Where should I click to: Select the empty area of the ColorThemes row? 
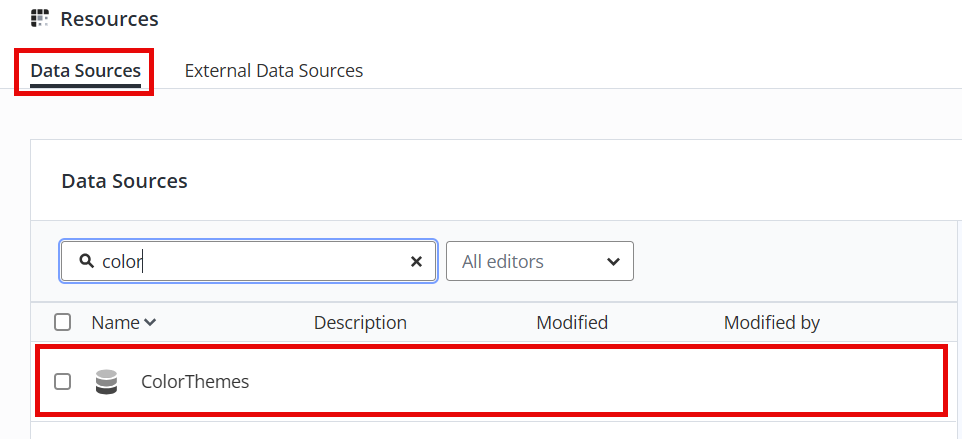[x=595, y=381]
